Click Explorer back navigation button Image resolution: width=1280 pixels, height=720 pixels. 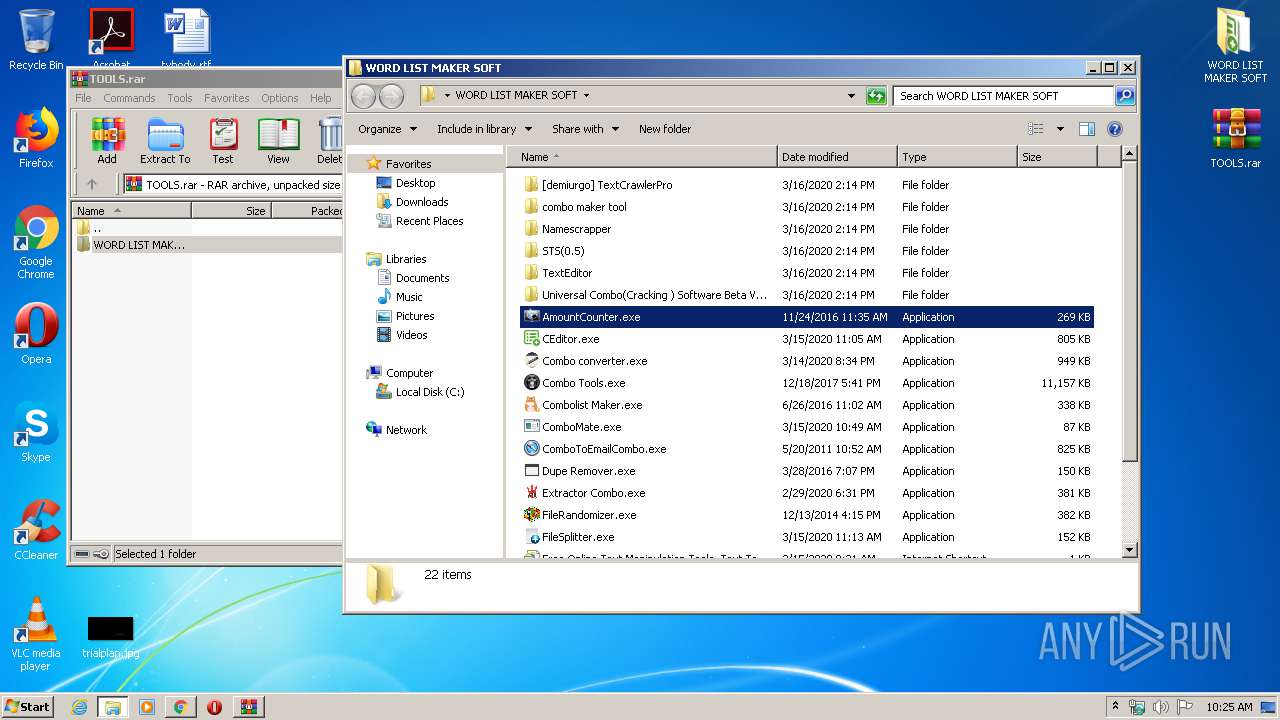(x=363, y=96)
